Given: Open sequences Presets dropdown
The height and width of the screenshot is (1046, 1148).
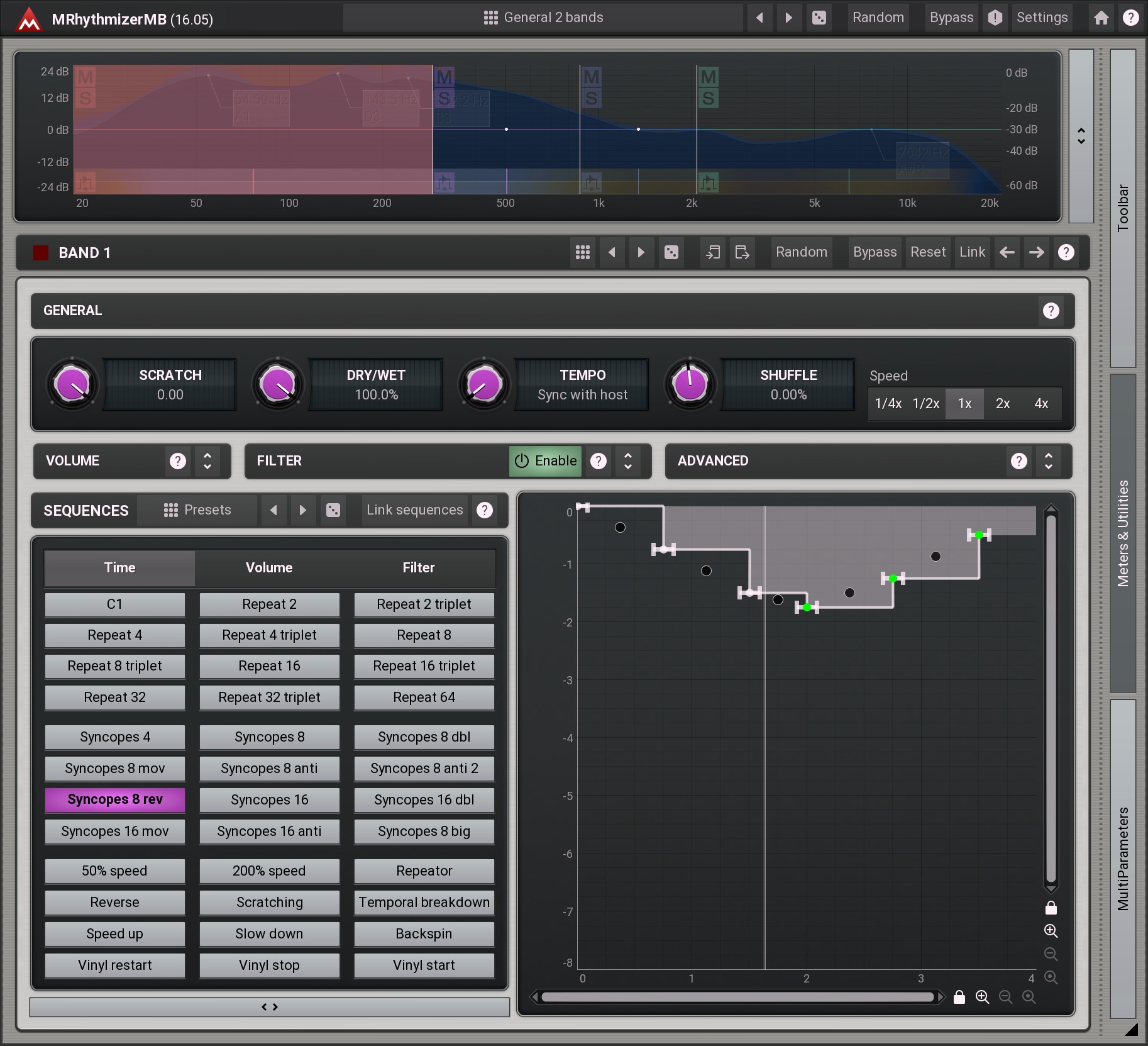Looking at the screenshot, I should click(x=197, y=510).
